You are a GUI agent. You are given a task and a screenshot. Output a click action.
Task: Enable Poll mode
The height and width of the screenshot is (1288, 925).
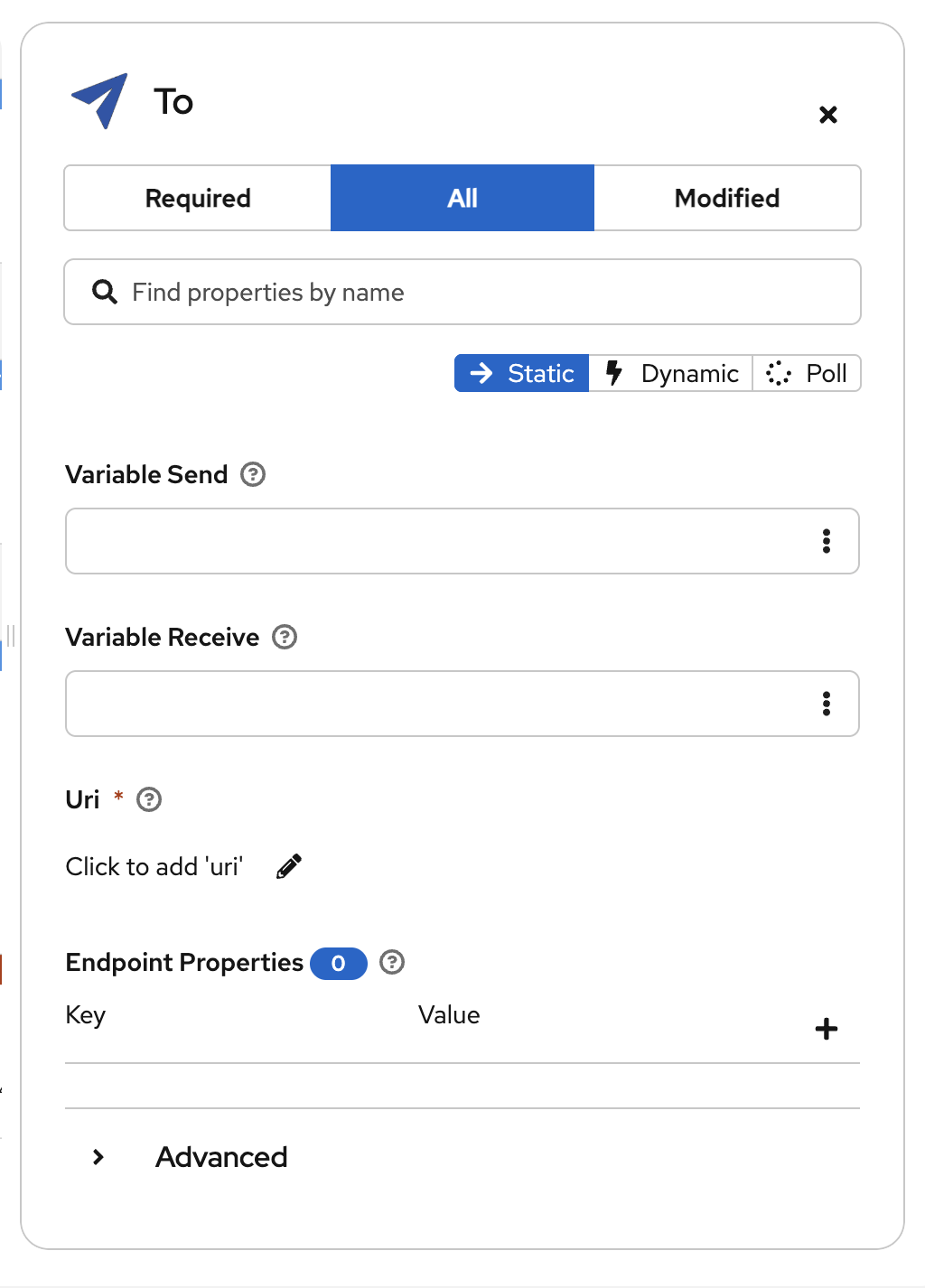(x=807, y=373)
